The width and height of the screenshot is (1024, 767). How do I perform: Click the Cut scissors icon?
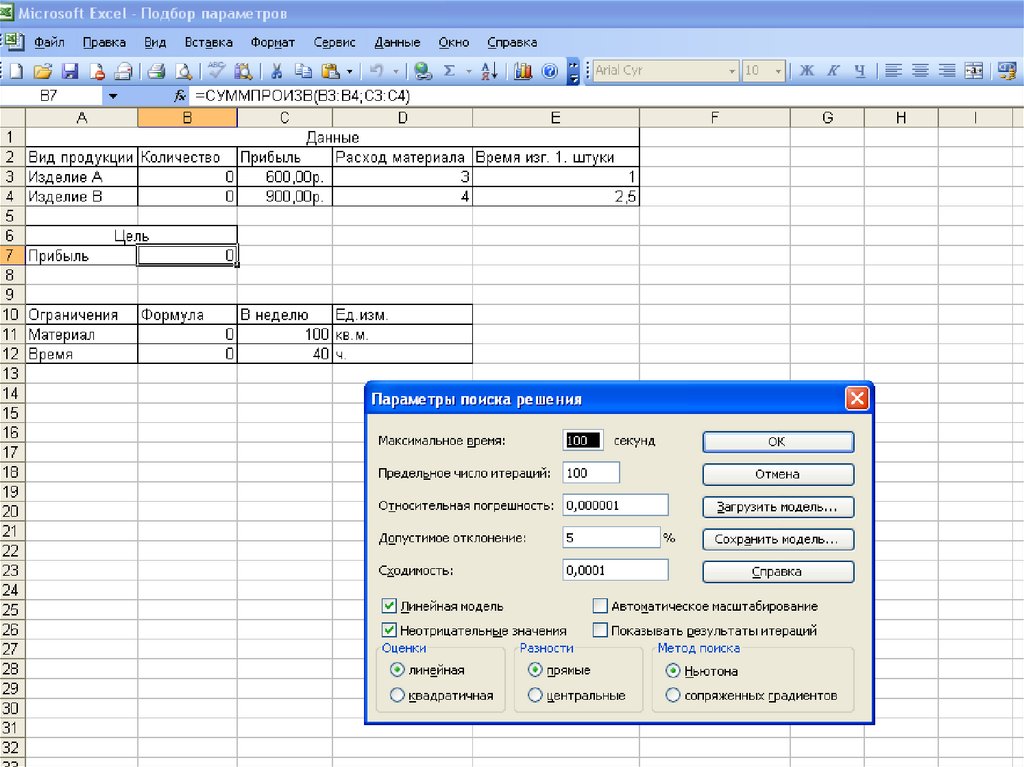(x=277, y=71)
